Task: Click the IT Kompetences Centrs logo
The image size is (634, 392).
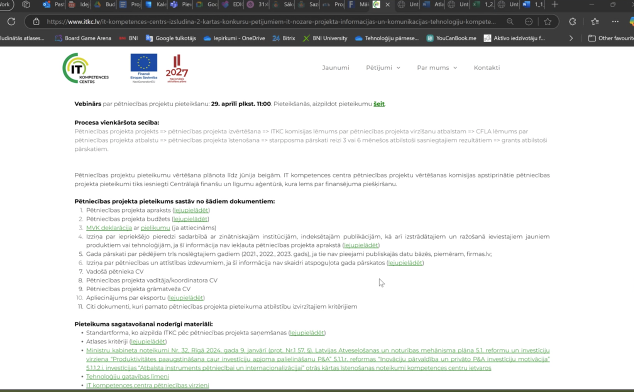Action: 85,68
